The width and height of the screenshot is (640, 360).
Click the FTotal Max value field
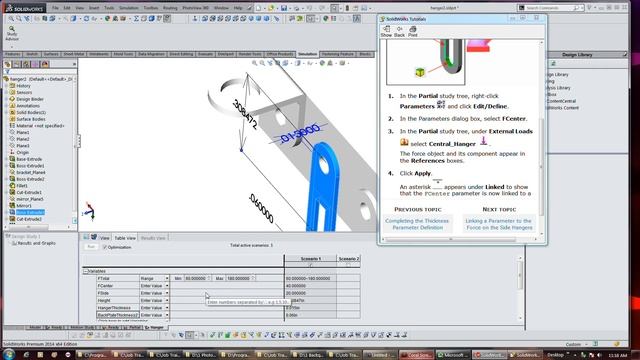240,278
